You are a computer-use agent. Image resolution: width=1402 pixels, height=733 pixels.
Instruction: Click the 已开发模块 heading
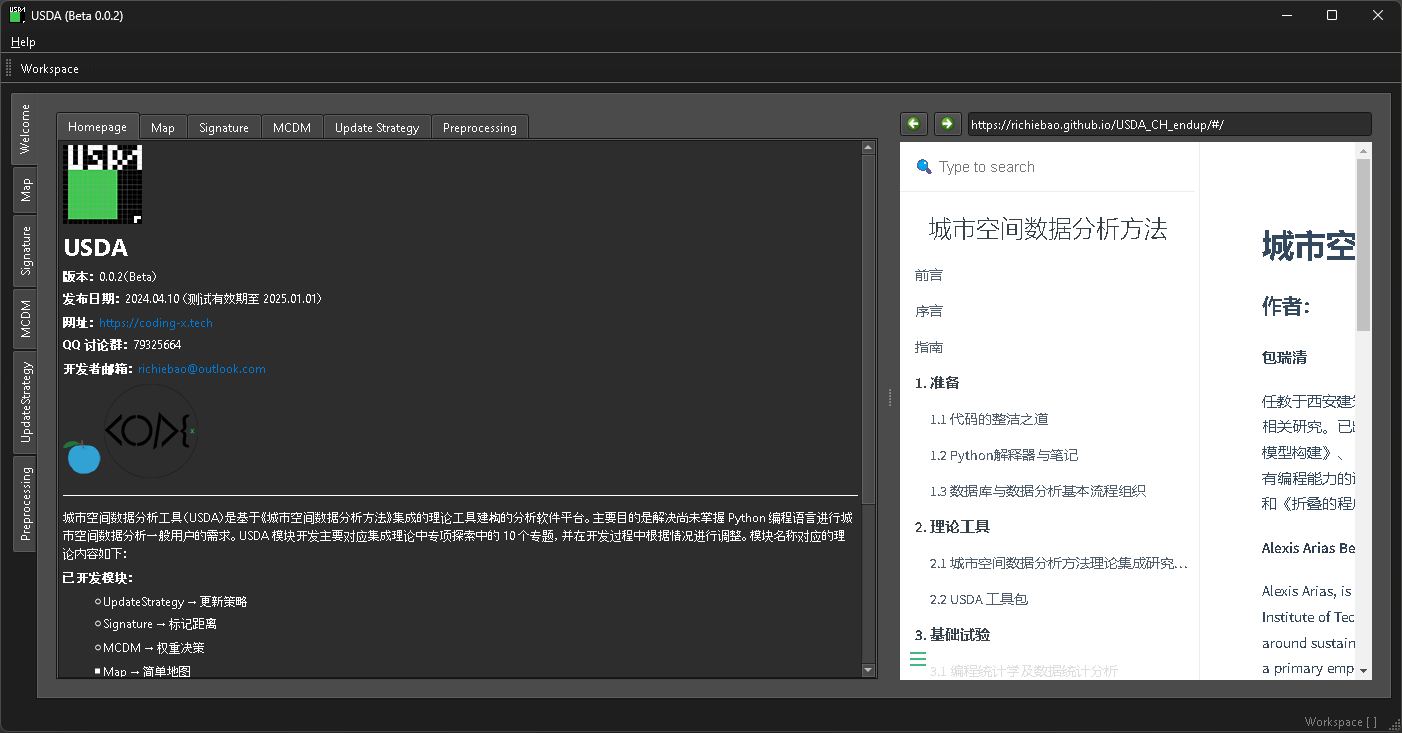pos(98,578)
